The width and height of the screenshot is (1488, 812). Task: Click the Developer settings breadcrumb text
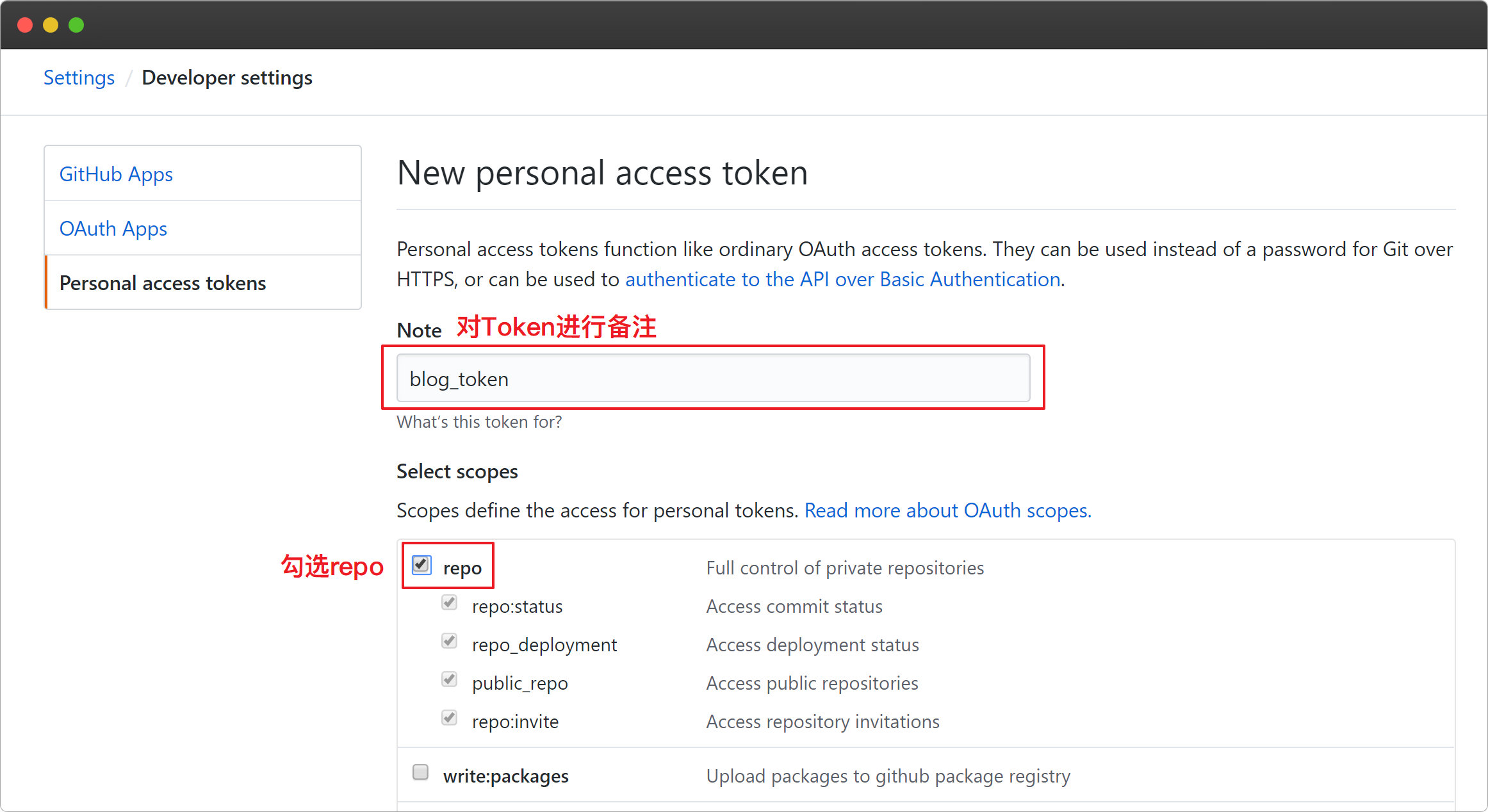pyautogui.click(x=227, y=77)
